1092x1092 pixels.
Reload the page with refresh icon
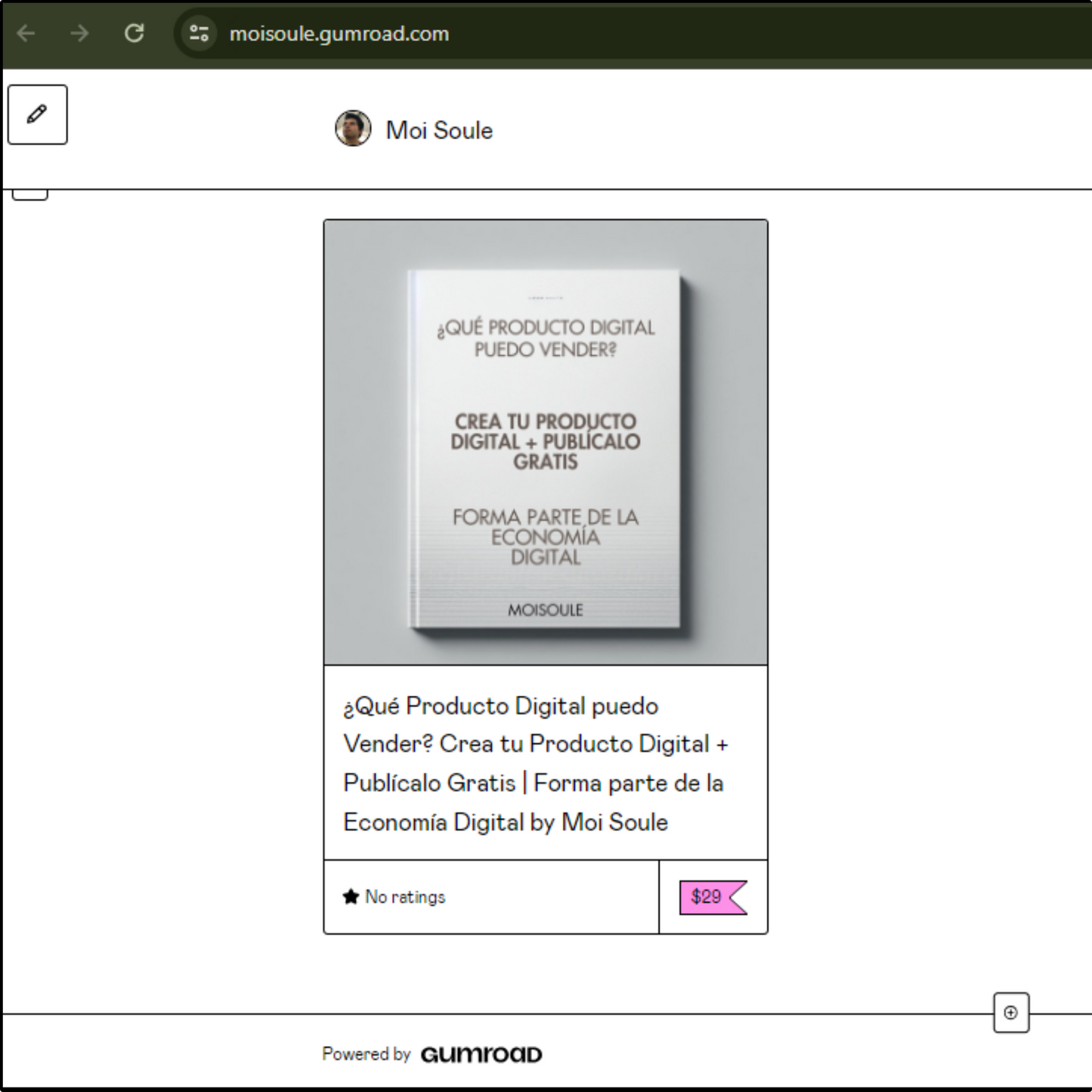tap(135, 33)
